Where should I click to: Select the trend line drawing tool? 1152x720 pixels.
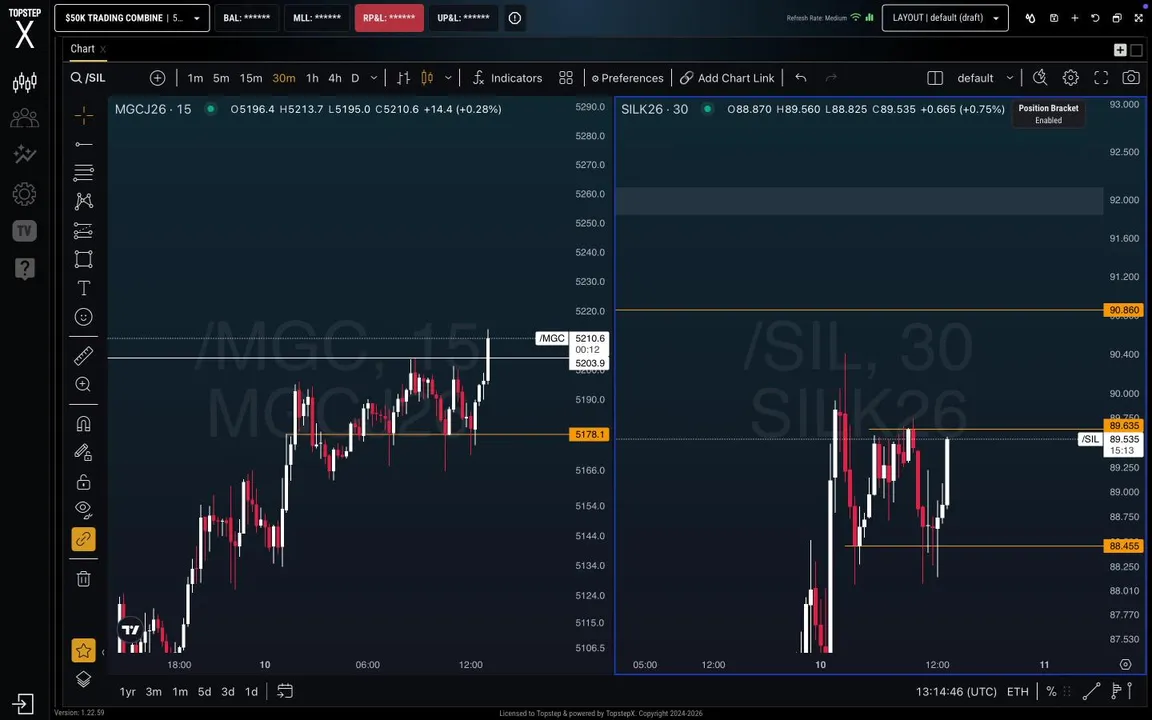[x=84, y=144]
